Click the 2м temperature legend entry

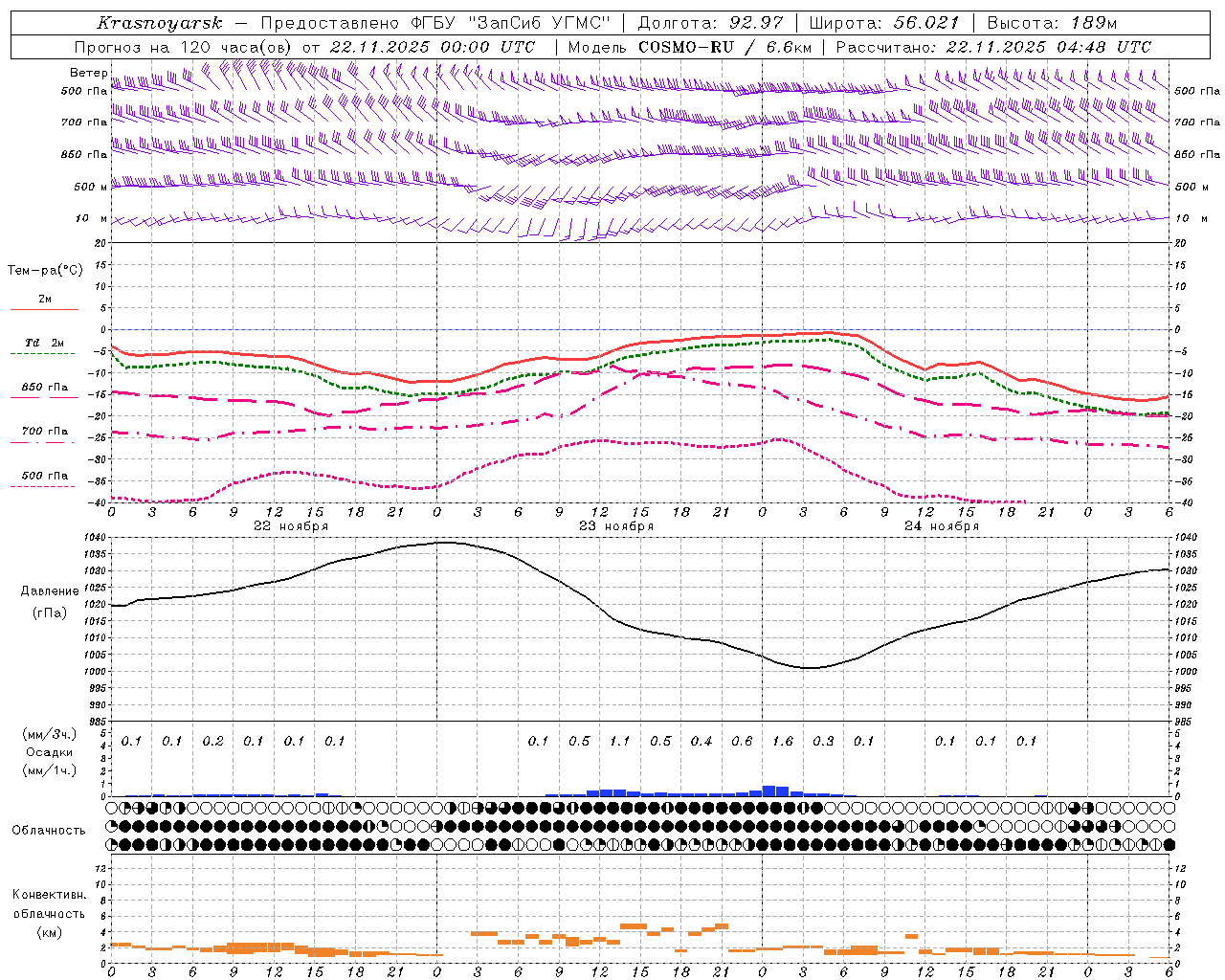[45, 299]
